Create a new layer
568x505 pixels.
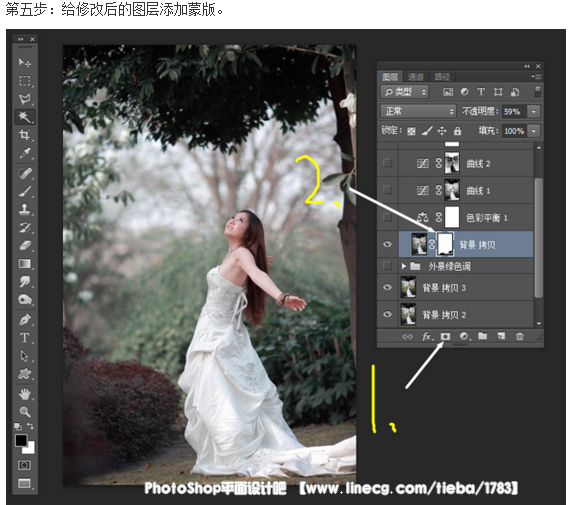coord(501,336)
